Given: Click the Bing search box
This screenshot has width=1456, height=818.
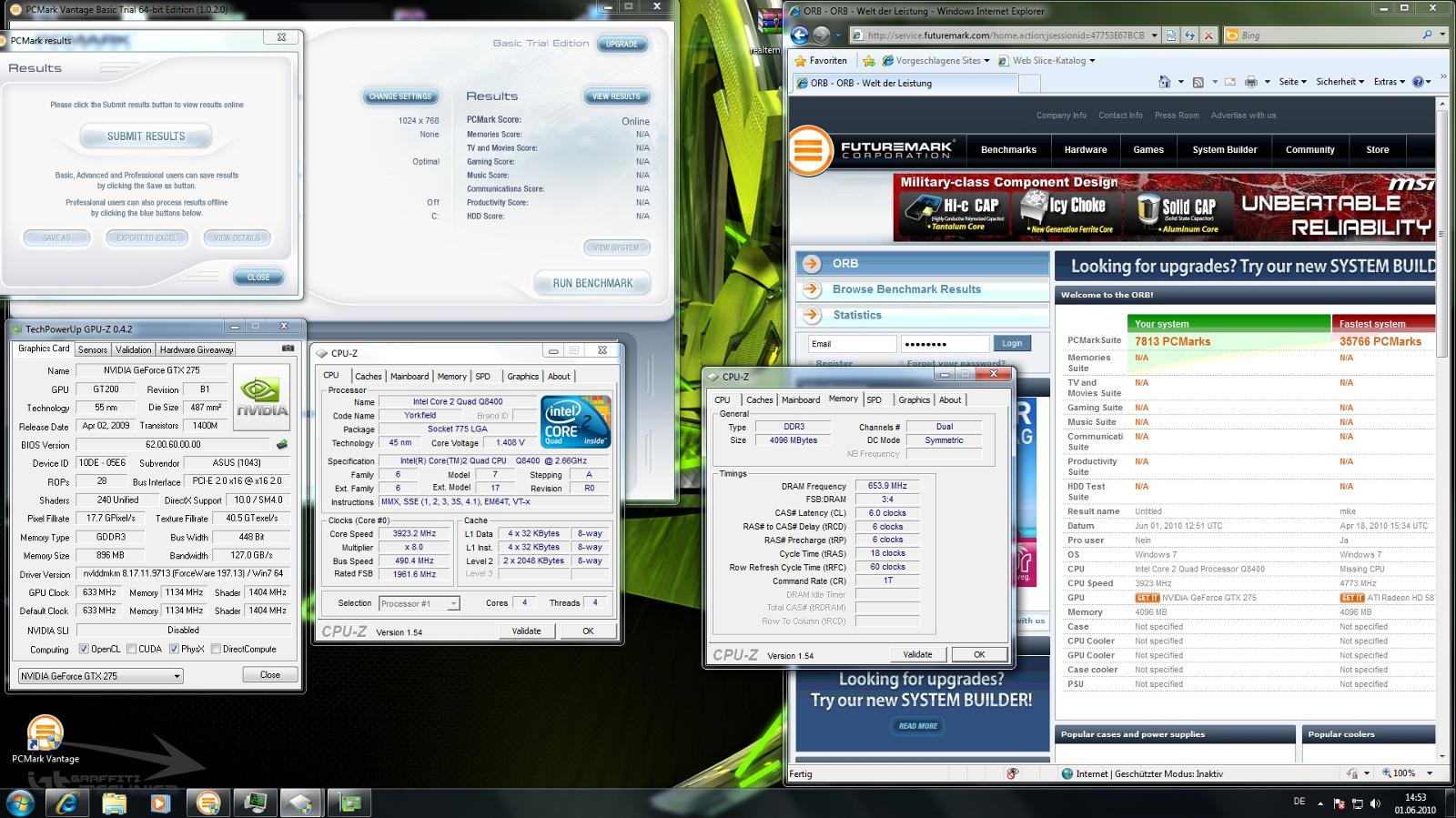Looking at the screenshot, I should click(1322, 35).
